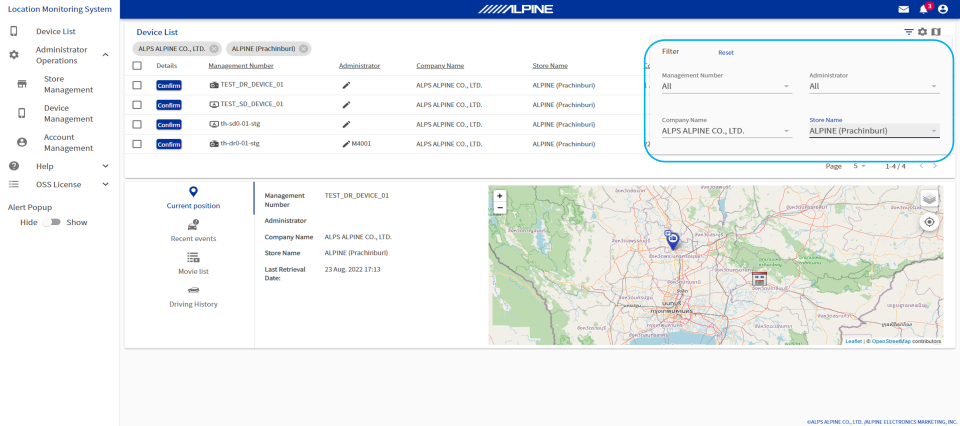
Task: Toggle the Alert Popup Hide/Show switch
Action: click(x=51, y=222)
